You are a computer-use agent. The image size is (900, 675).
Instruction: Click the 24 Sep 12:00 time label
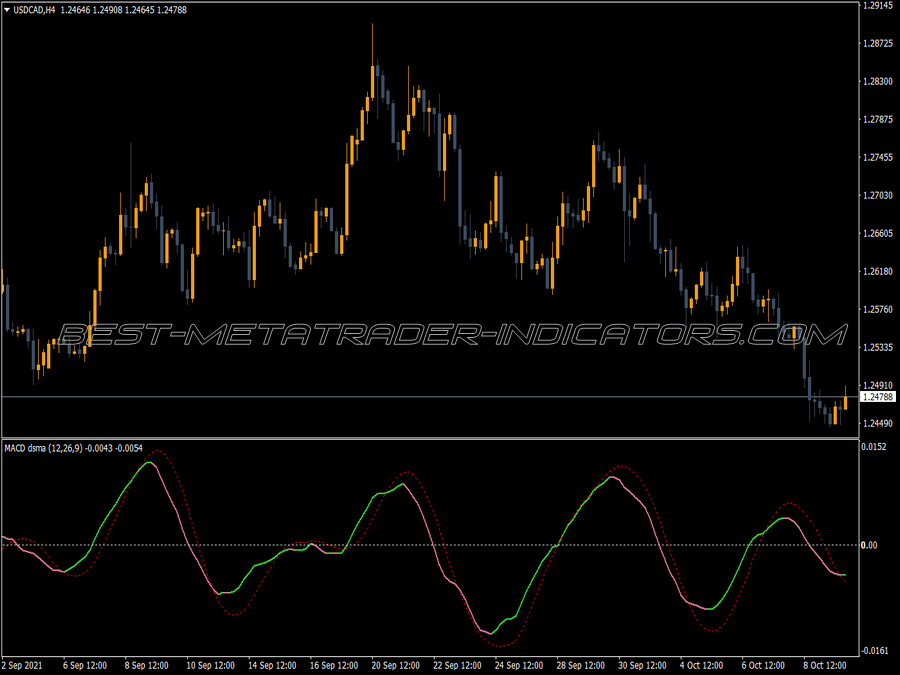tap(519, 665)
